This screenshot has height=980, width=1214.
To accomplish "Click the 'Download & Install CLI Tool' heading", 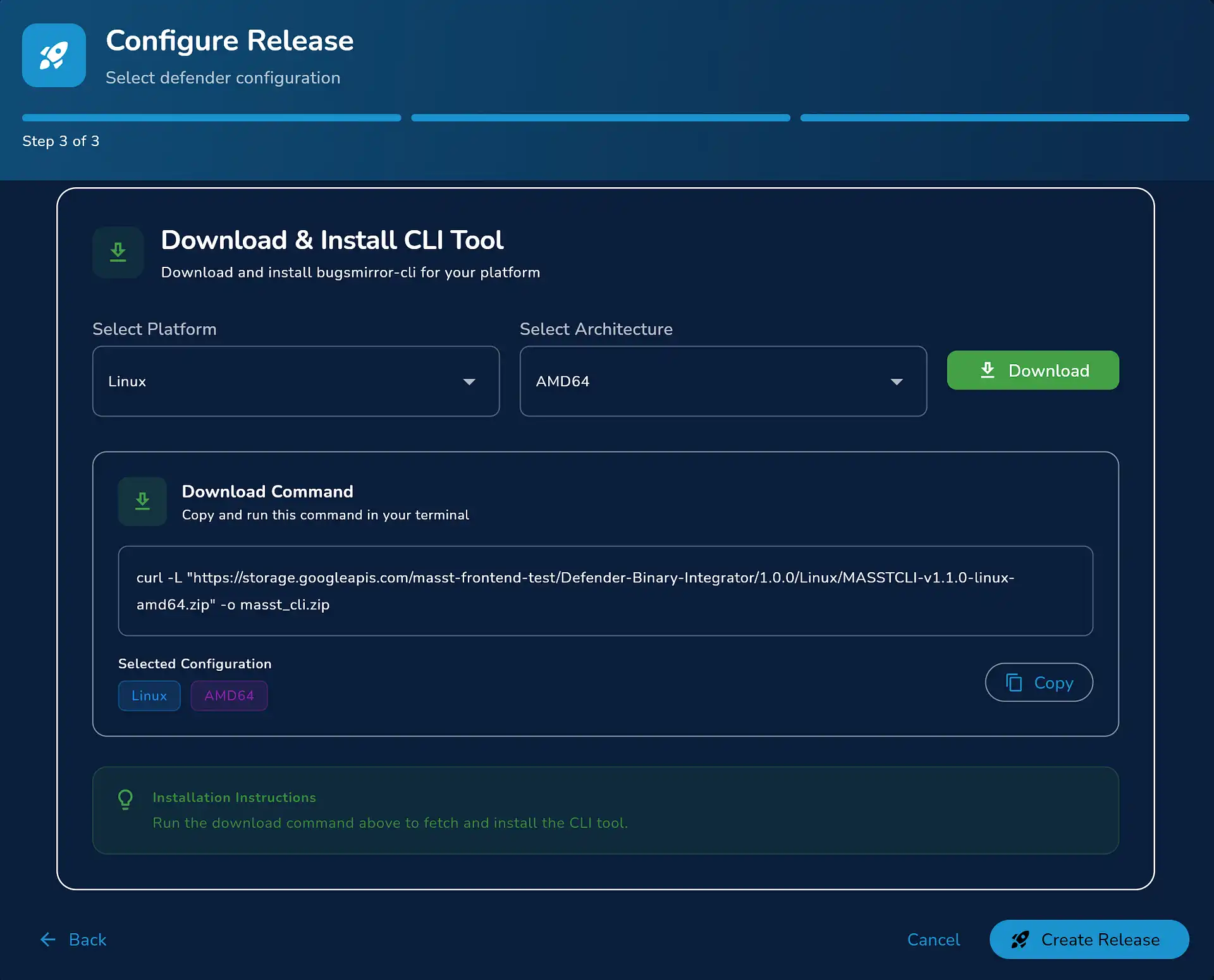I will [x=332, y=240].
